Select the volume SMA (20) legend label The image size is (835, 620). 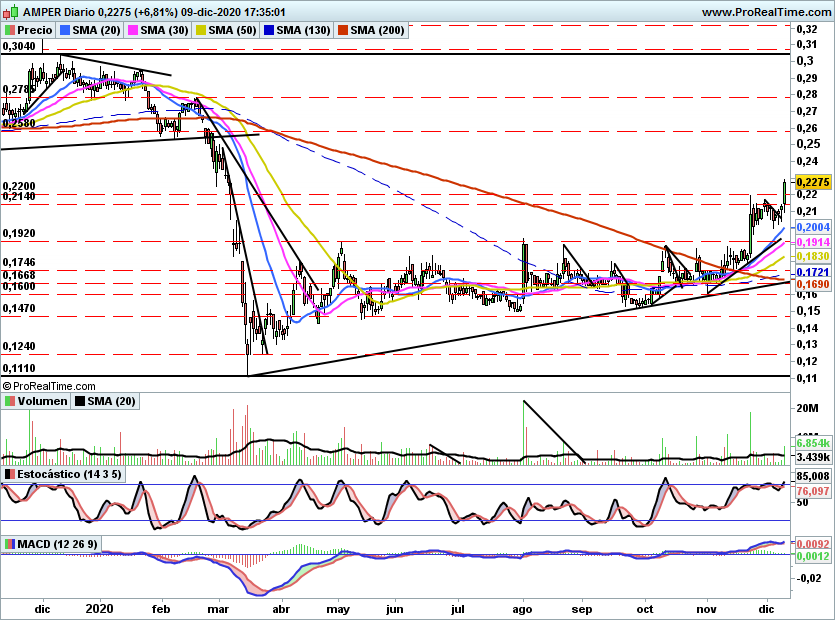[111, 401]
